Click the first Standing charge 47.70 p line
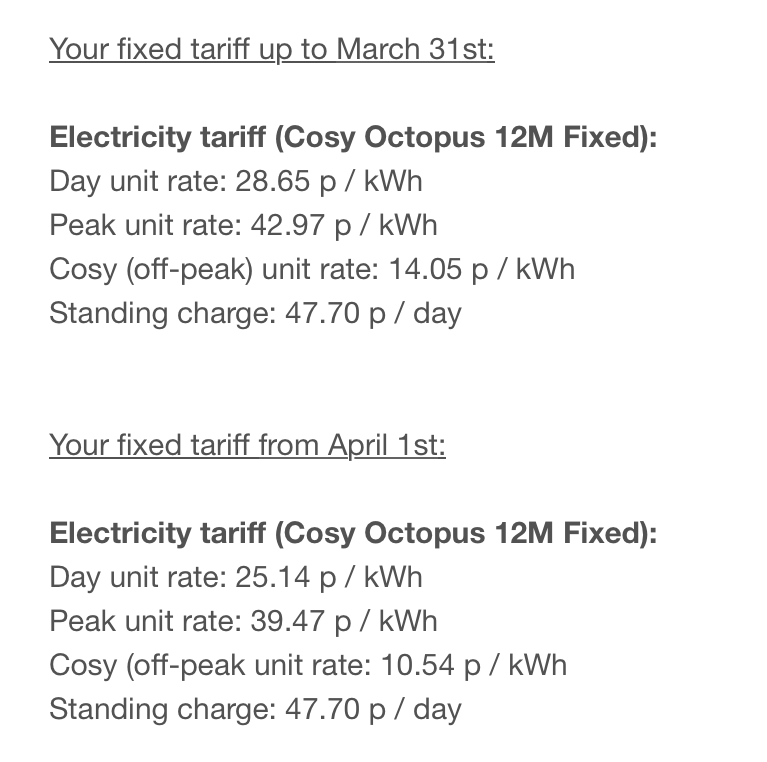The height and width of the screenshot is (762, 767). coord(255,314)
